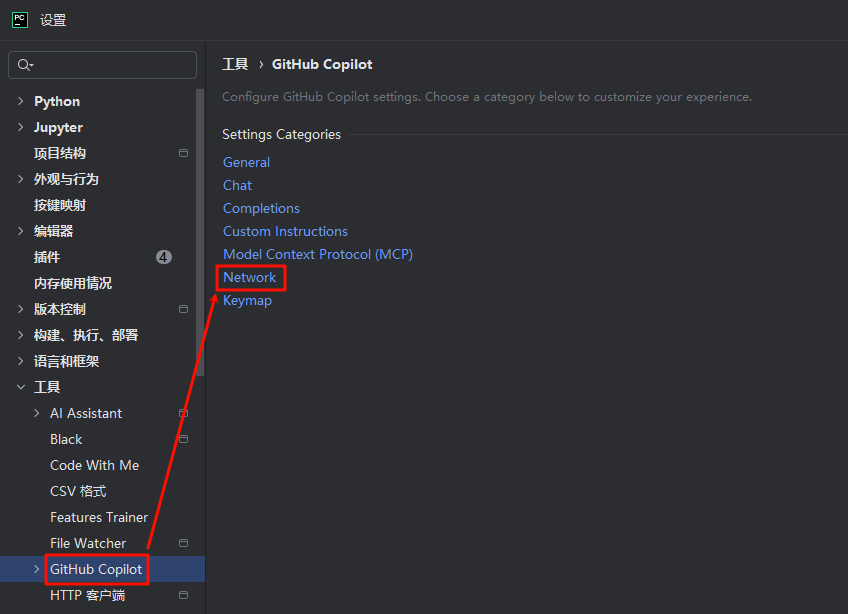This screenshot has height=614, width=848.
Task: Open the 插件 settings page
Action: pyautogui.click(x=47, y=257)
